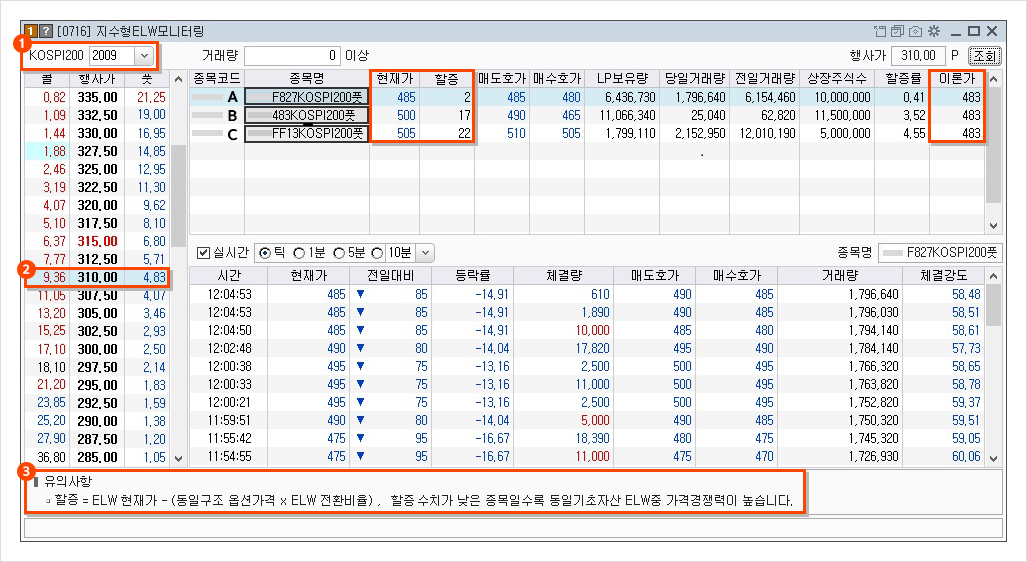Click the 행사가 310.00 input field
Viewport: 1027px width, 562px height.
(918, 56)
